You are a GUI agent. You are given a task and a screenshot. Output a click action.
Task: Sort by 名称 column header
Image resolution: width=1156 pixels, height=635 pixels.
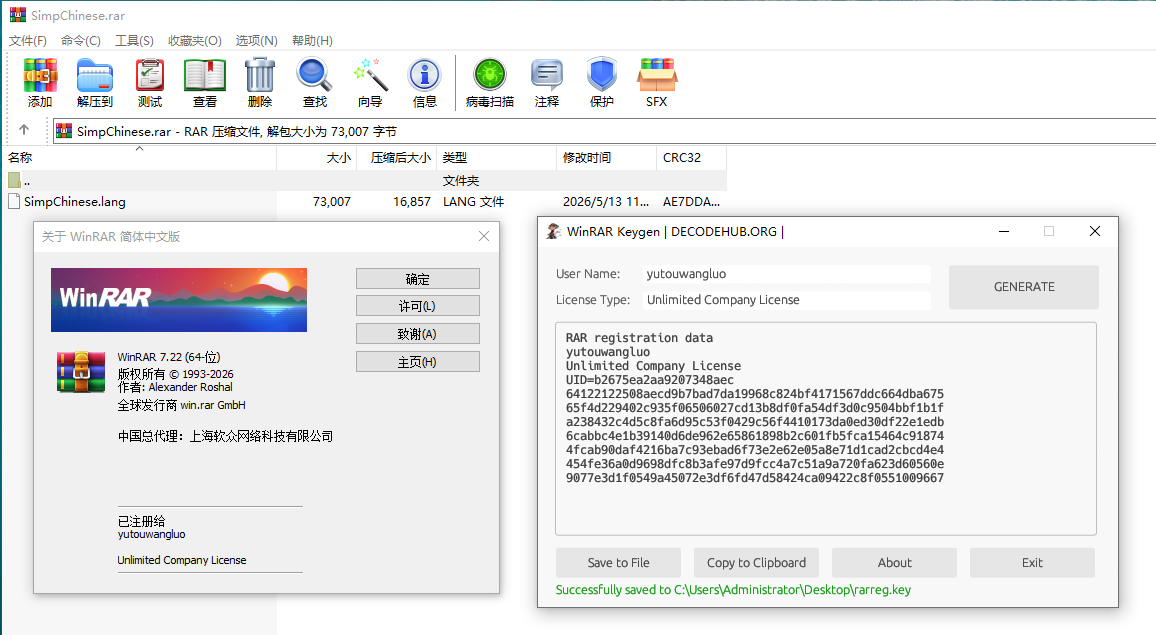tap(139, 157)
